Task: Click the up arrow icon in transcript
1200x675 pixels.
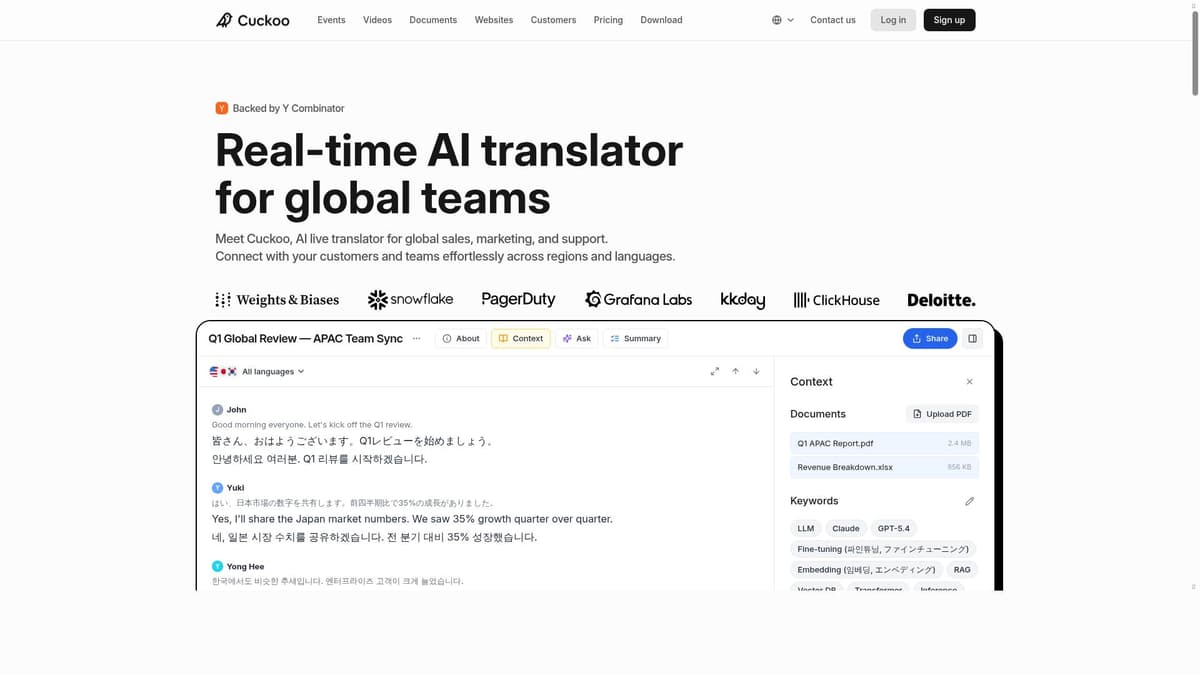Action: point(735,371)
